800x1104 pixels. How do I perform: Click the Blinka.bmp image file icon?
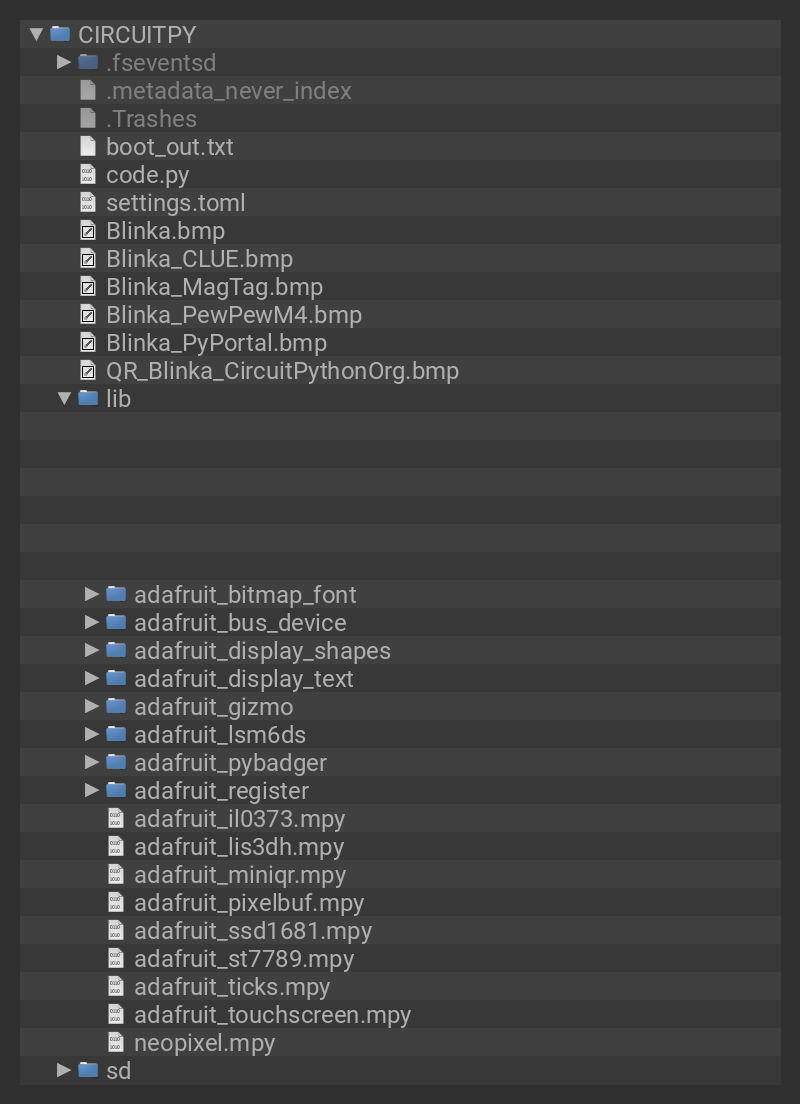click(x=88, y=231)
